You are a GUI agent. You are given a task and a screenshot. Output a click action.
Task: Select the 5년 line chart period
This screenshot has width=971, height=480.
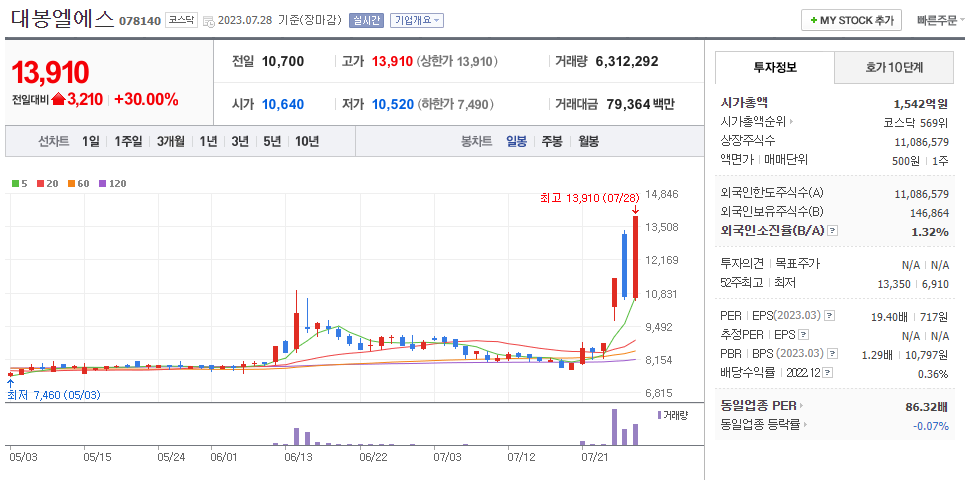pos(272,141)
